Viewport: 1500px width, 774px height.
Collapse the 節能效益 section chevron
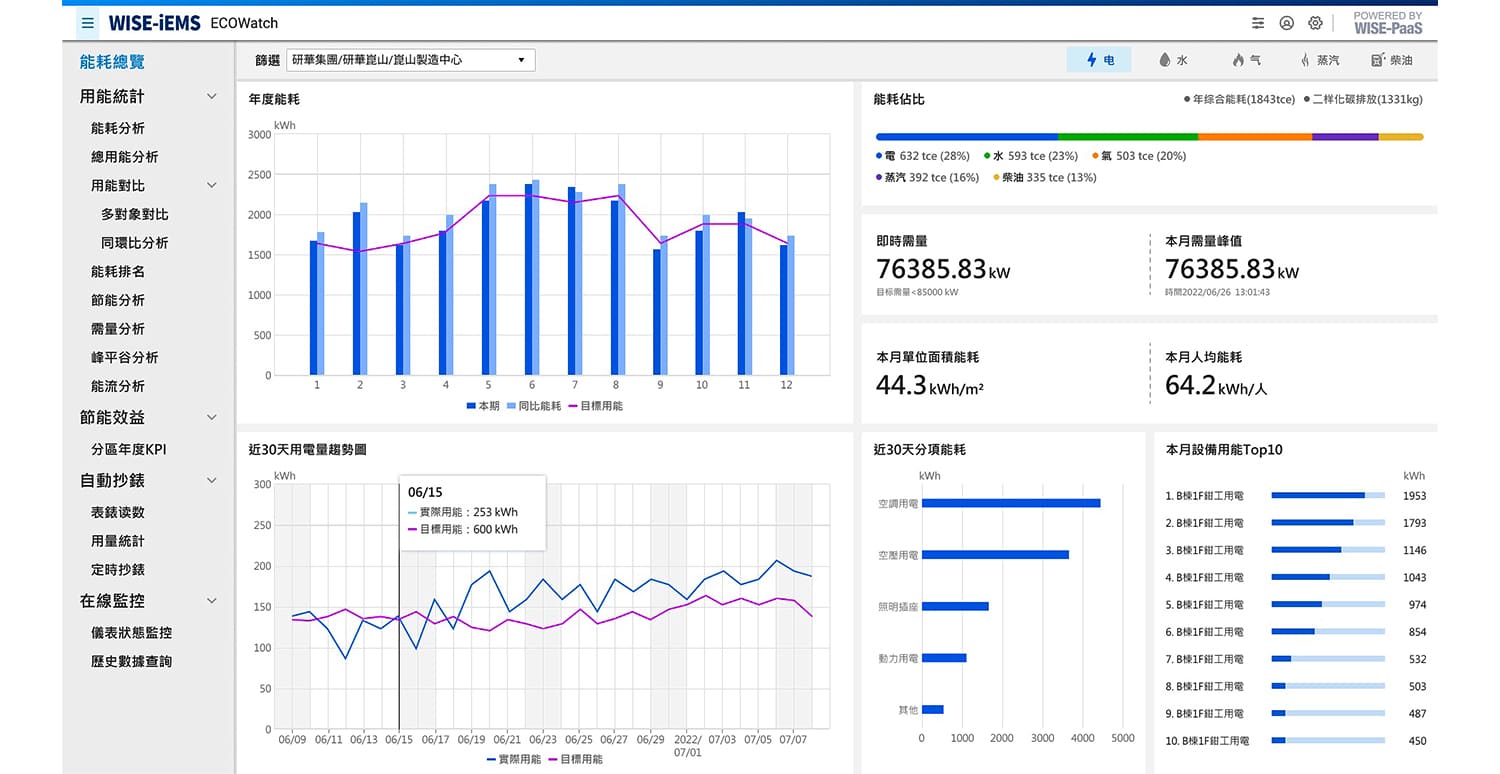click(x=211, y=417)
